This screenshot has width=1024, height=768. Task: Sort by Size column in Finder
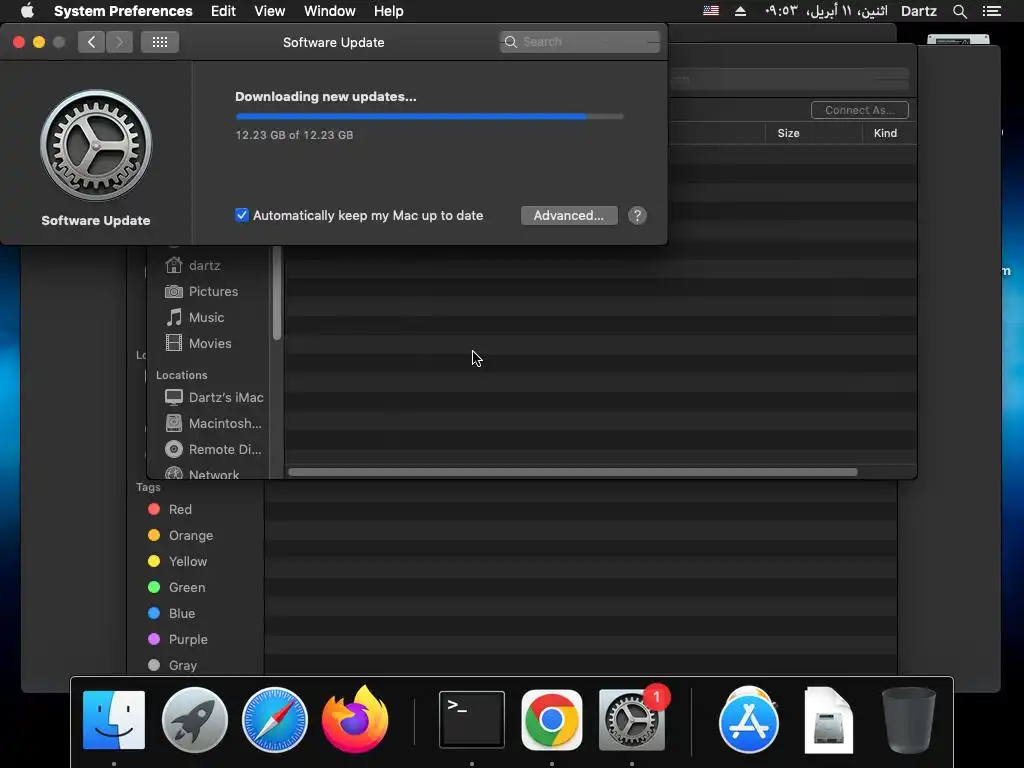pyautogui.click(x=788, y=133)
